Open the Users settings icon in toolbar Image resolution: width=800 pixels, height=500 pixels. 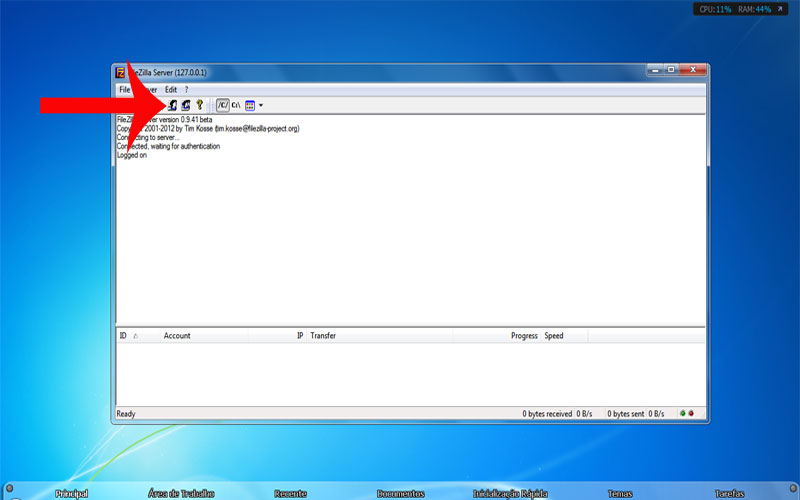[172, 105]
